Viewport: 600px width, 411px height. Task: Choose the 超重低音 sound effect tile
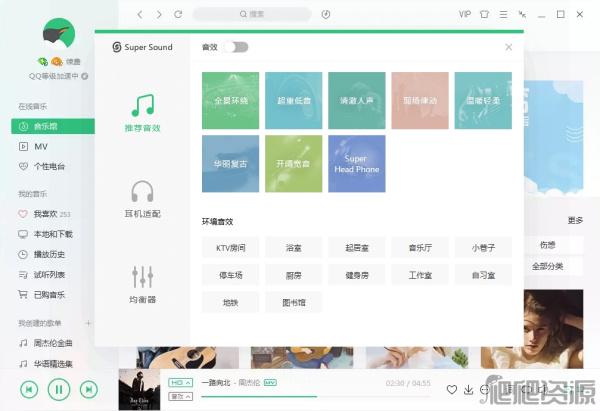pyautogui.click(x=293, y=101)
